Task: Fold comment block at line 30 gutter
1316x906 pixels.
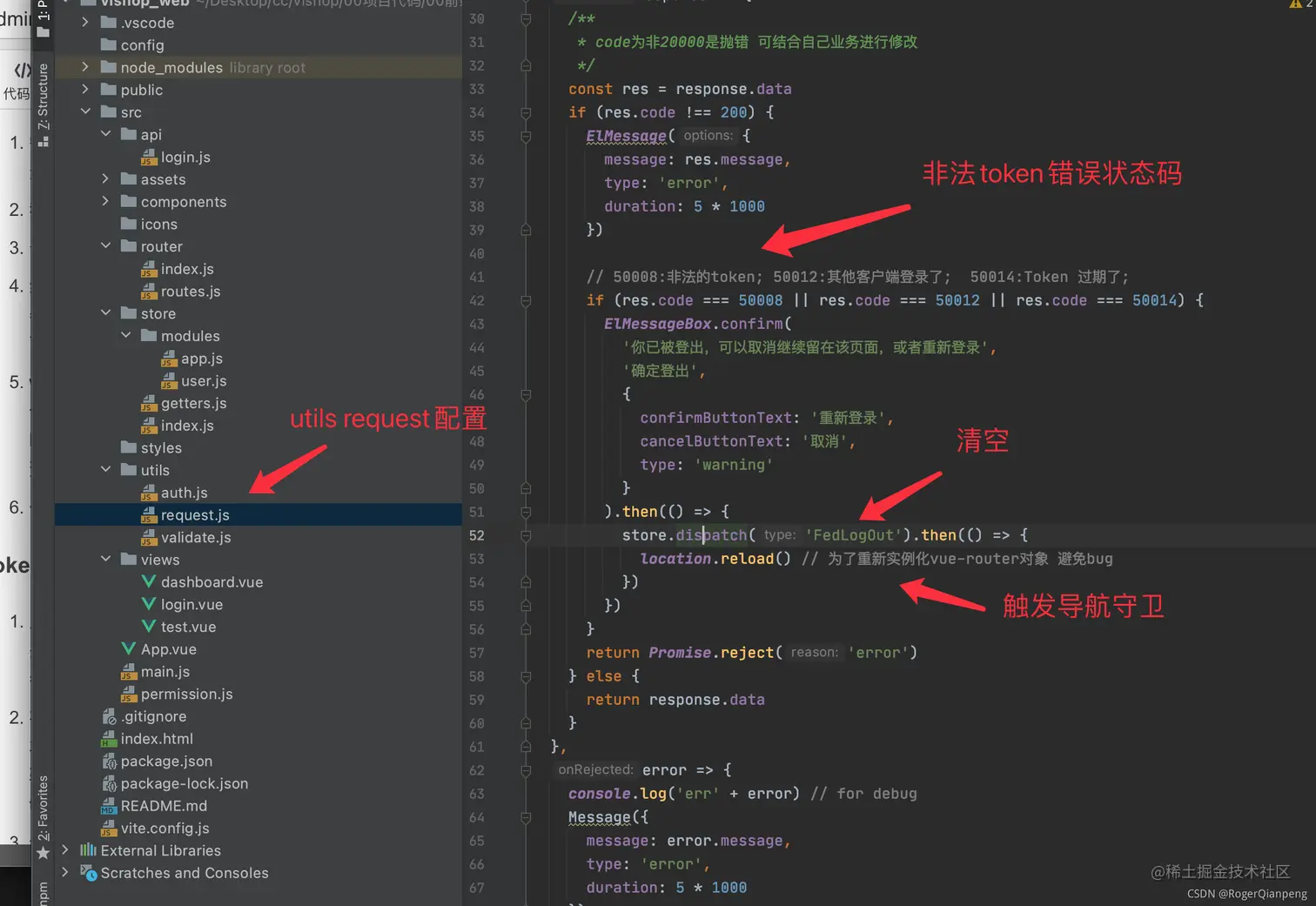Action: click(526, 19)
